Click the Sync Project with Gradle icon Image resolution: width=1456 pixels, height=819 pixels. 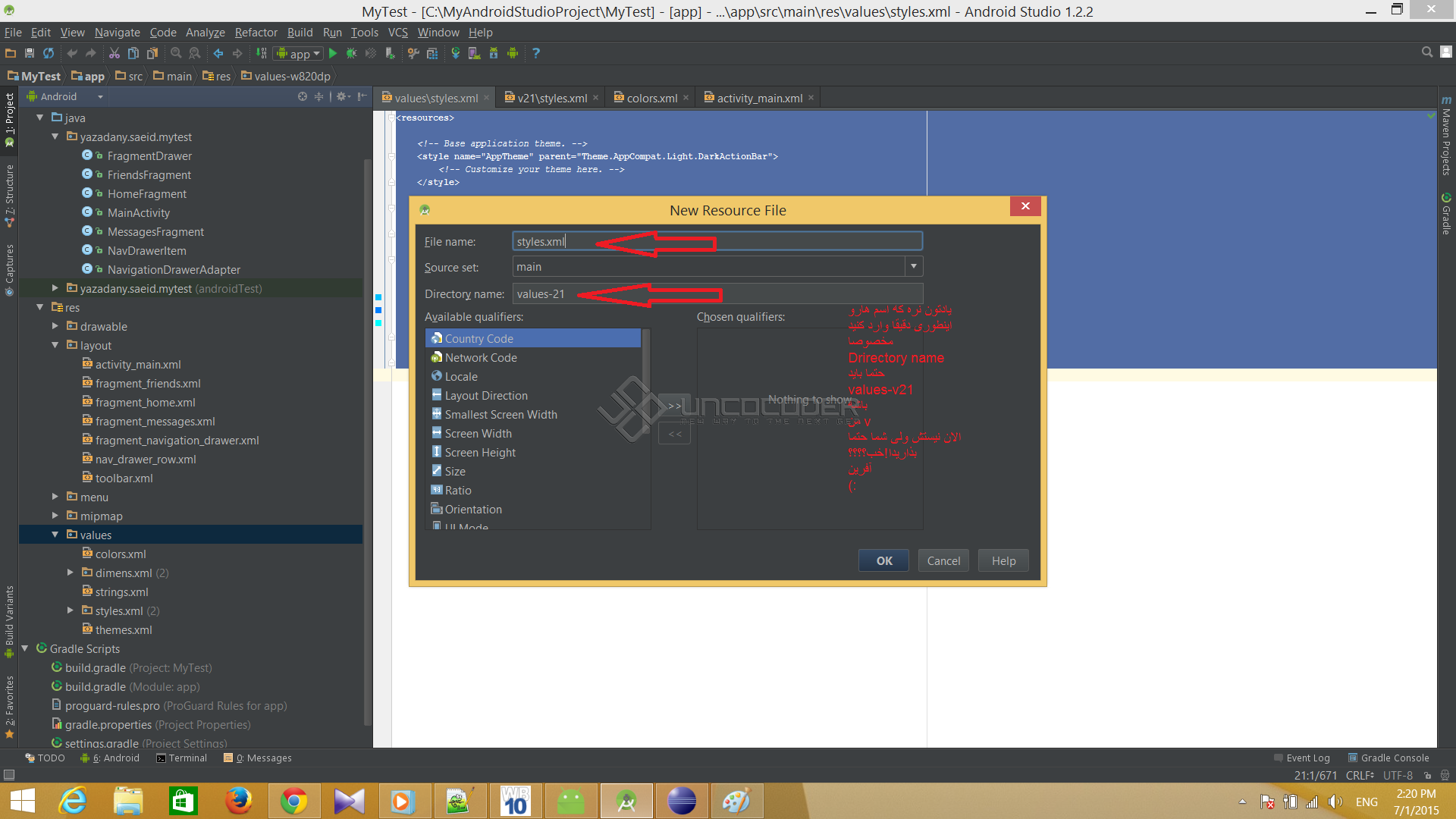456,53
